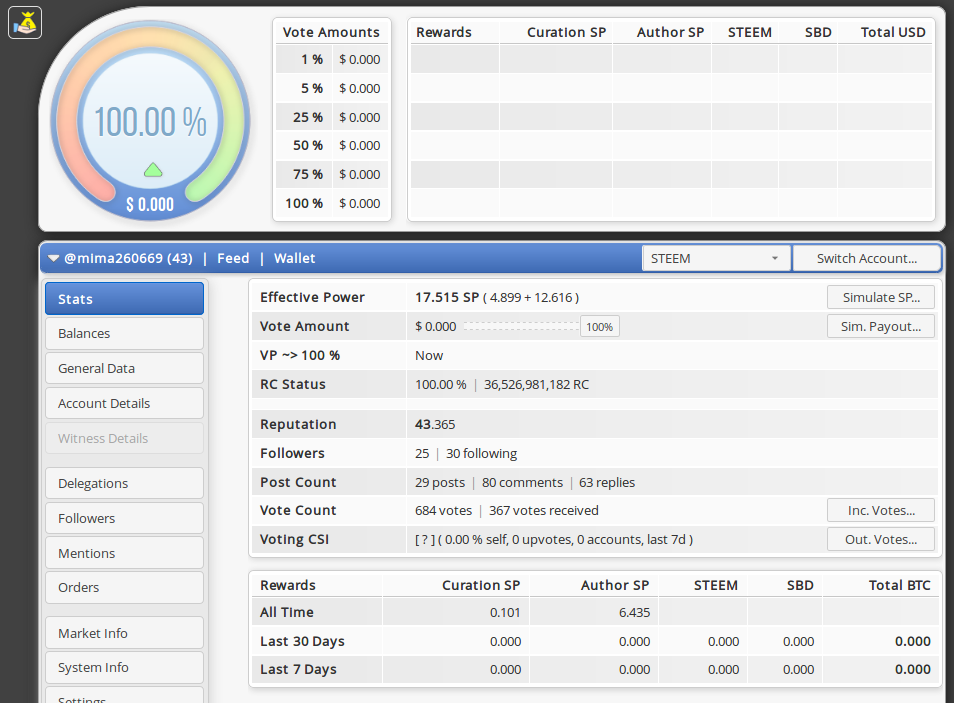
Task: Click the 367 votes received text
Action: coord(543,511)
